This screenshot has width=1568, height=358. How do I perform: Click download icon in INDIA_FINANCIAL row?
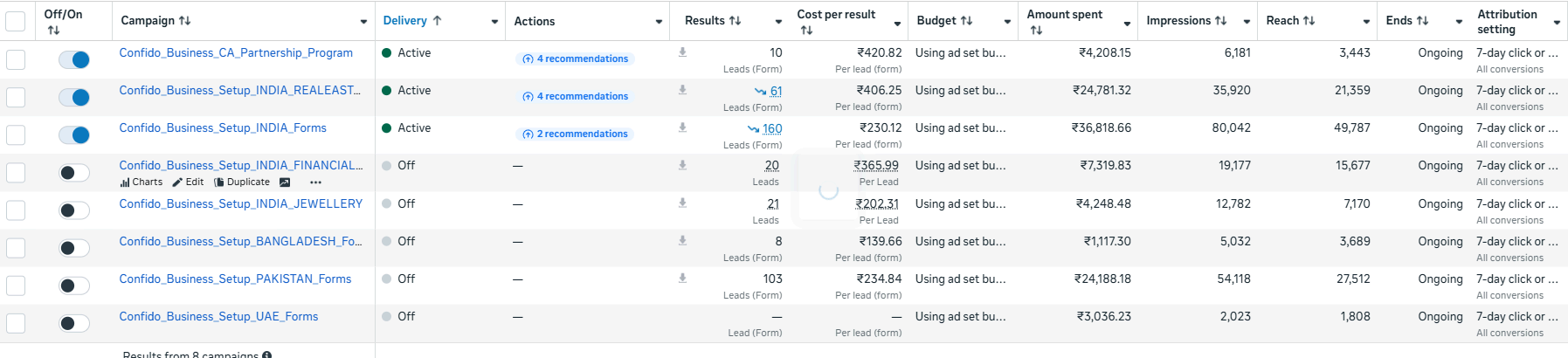(x=682, y=165)
